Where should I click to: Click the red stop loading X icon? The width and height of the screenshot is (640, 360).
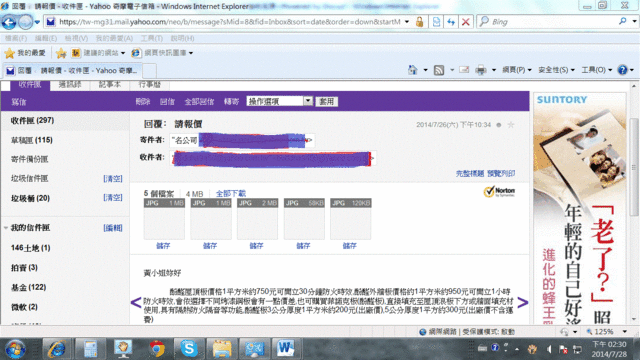[x=465, y=22]
